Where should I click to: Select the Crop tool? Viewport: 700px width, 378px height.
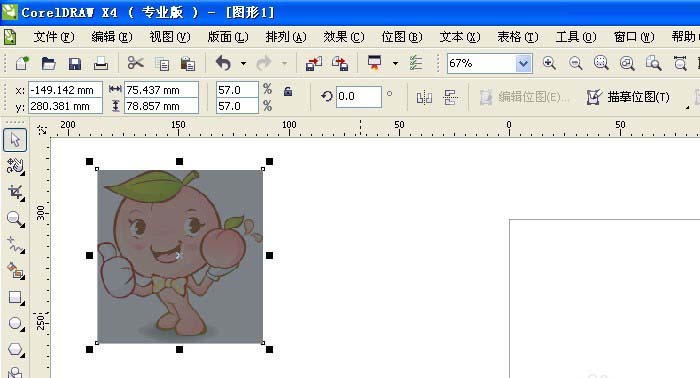coord(15,193)
